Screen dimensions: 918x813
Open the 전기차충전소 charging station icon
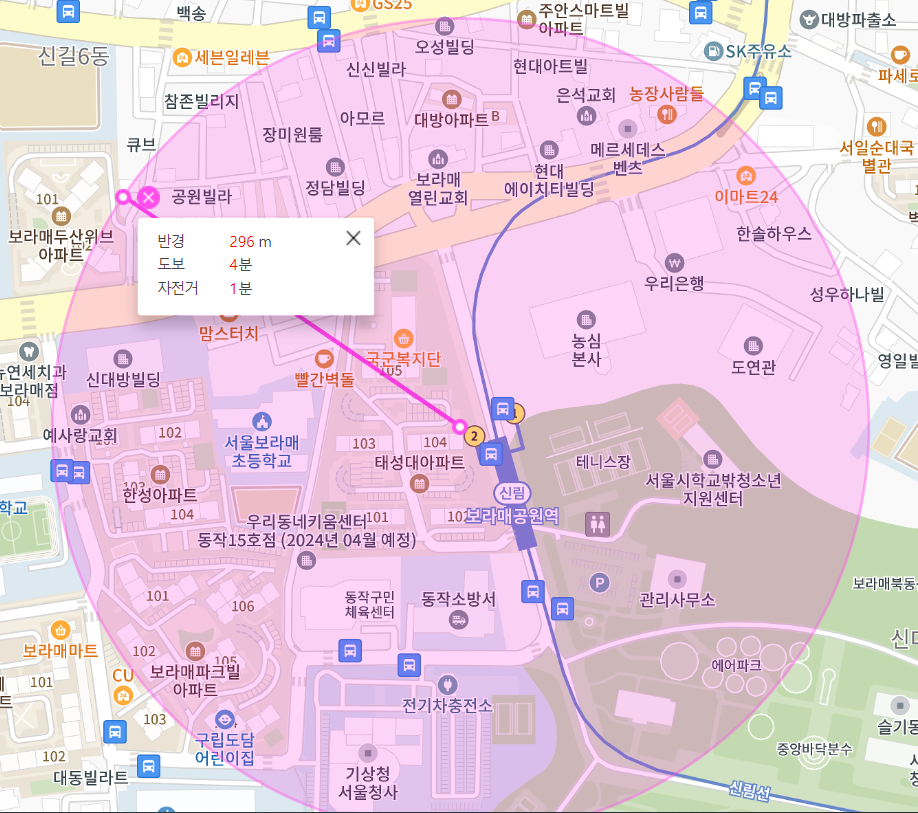(448, 685)
